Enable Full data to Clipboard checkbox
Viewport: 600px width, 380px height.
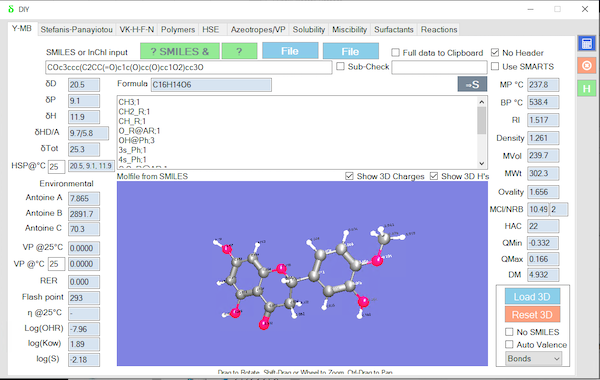click(x=396, y=52)
